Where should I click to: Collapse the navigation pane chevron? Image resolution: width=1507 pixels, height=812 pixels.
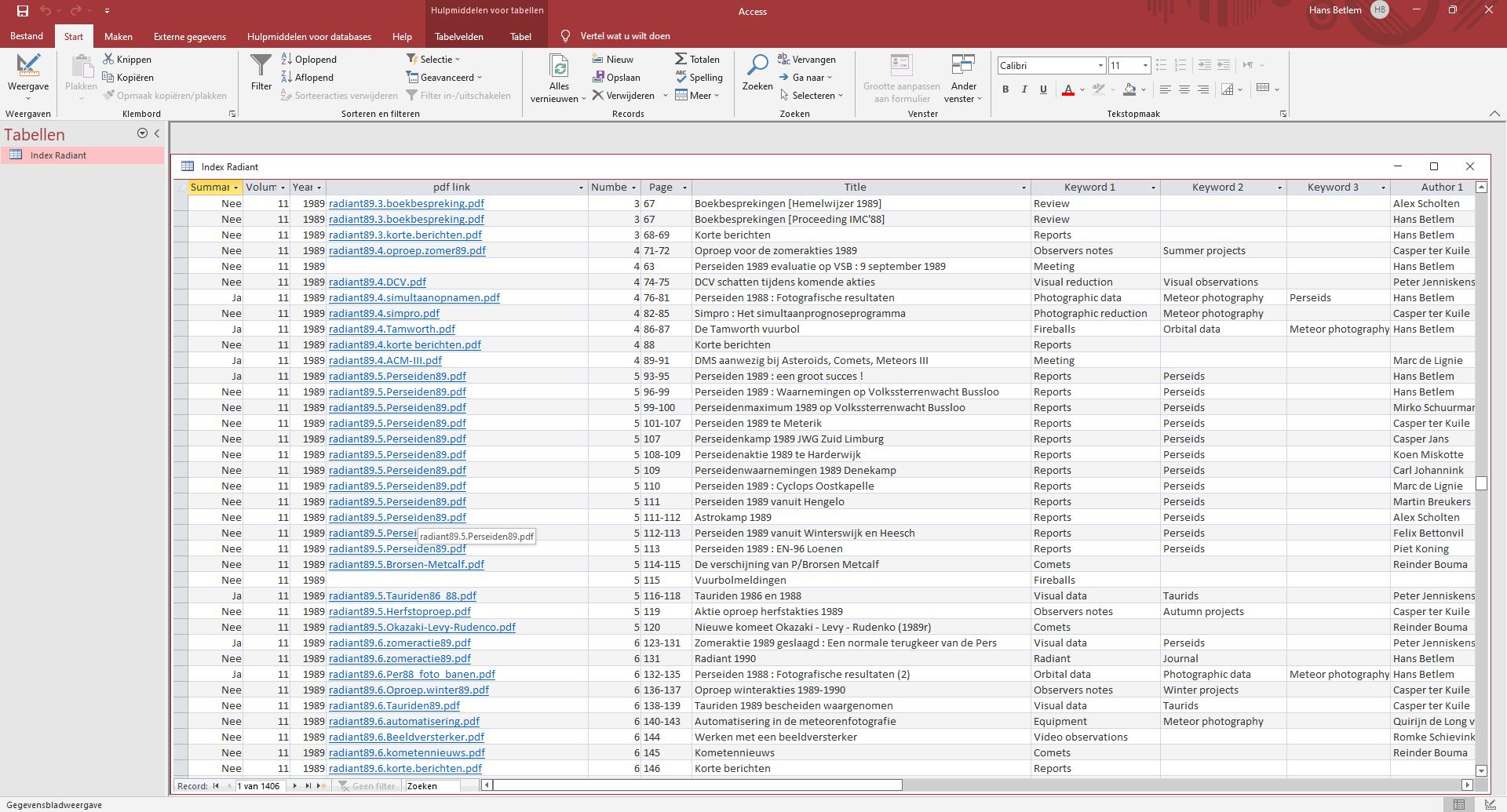[157, 133]
